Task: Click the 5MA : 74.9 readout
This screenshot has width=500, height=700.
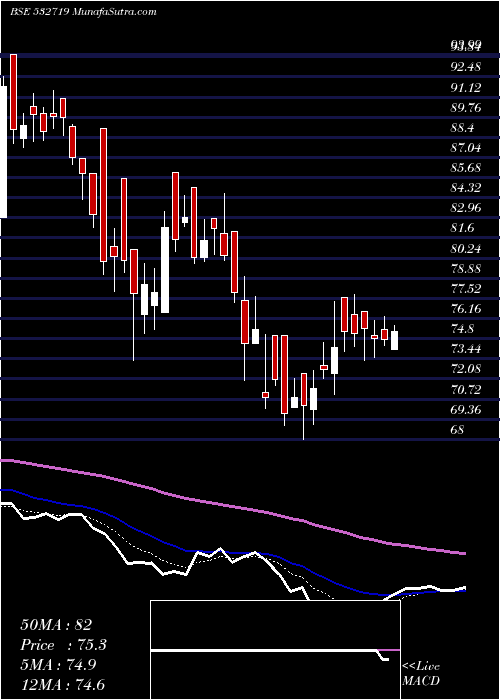Action: coord(59,665)
